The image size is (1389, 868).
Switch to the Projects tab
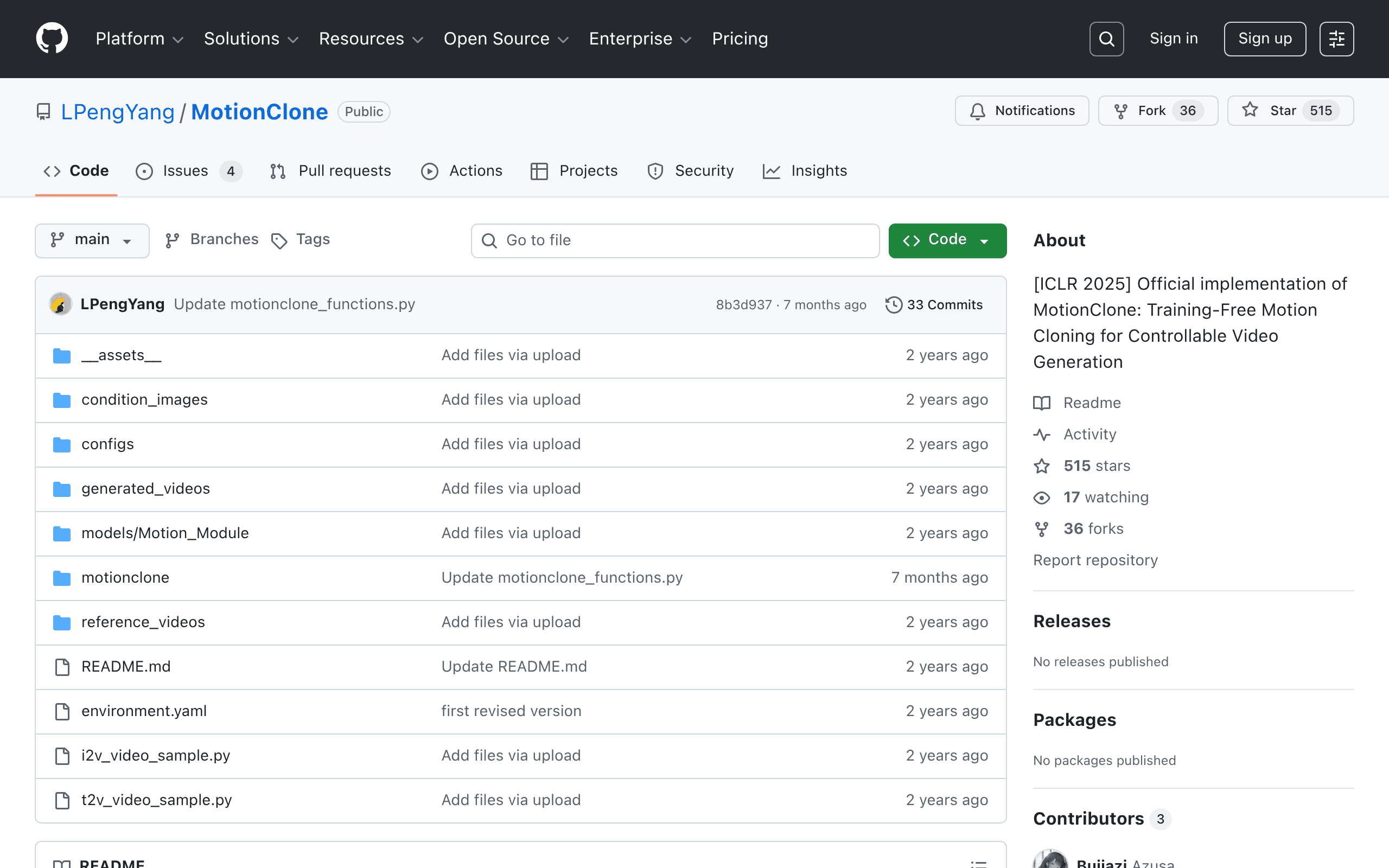click(574, 171)
